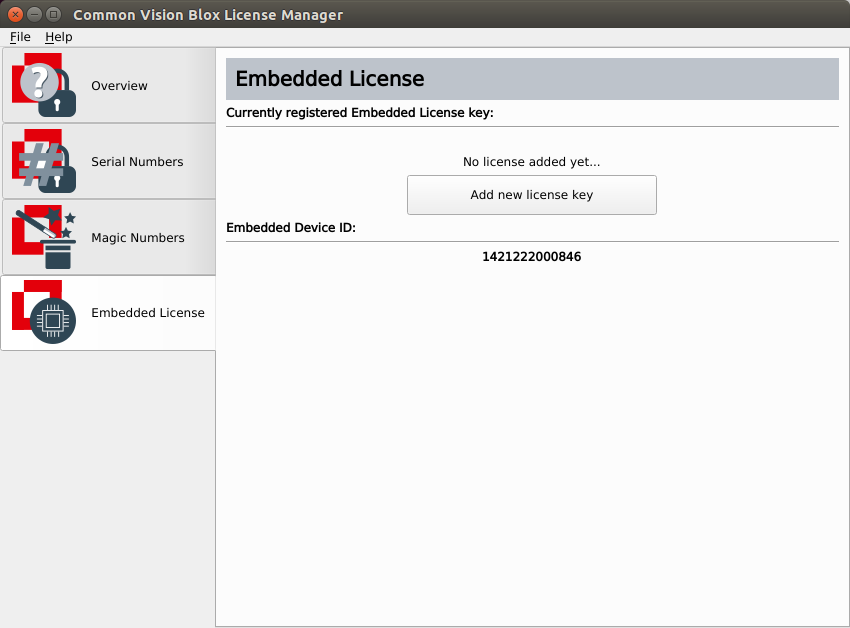This screenshot has width=850, height=628.
Task: Open the Help menu
Action: click(x=59, y=37)
